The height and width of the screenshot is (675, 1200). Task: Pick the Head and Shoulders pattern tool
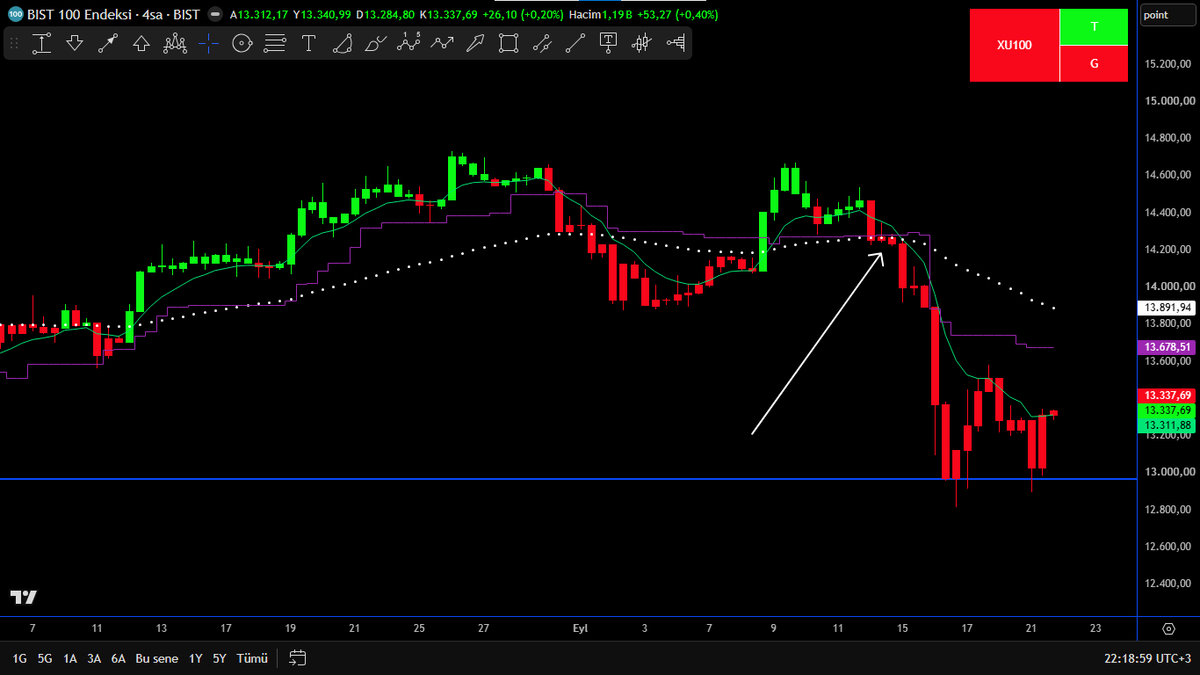175,43
